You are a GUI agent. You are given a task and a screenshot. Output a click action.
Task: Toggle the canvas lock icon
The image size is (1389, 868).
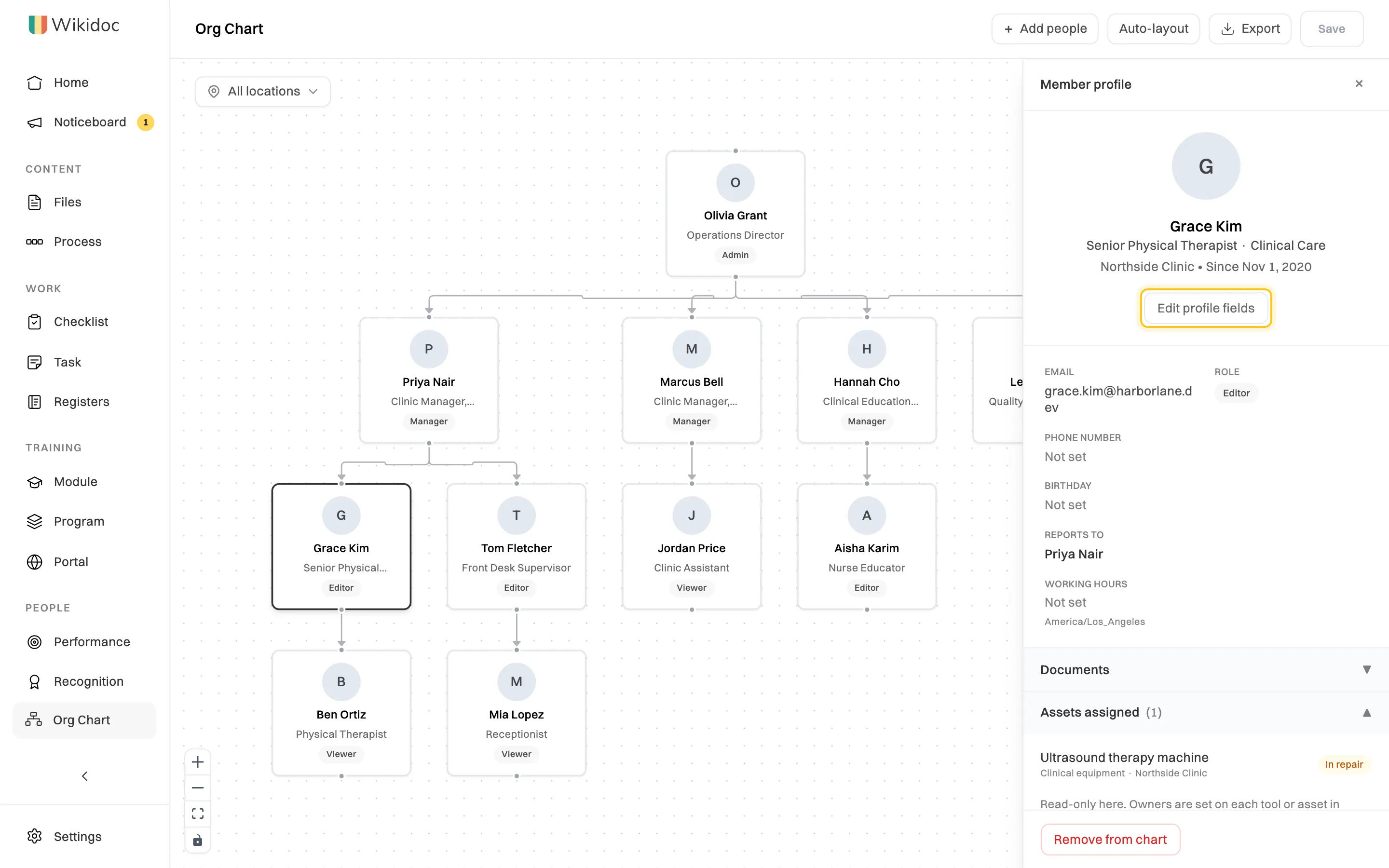click(197, 840)
